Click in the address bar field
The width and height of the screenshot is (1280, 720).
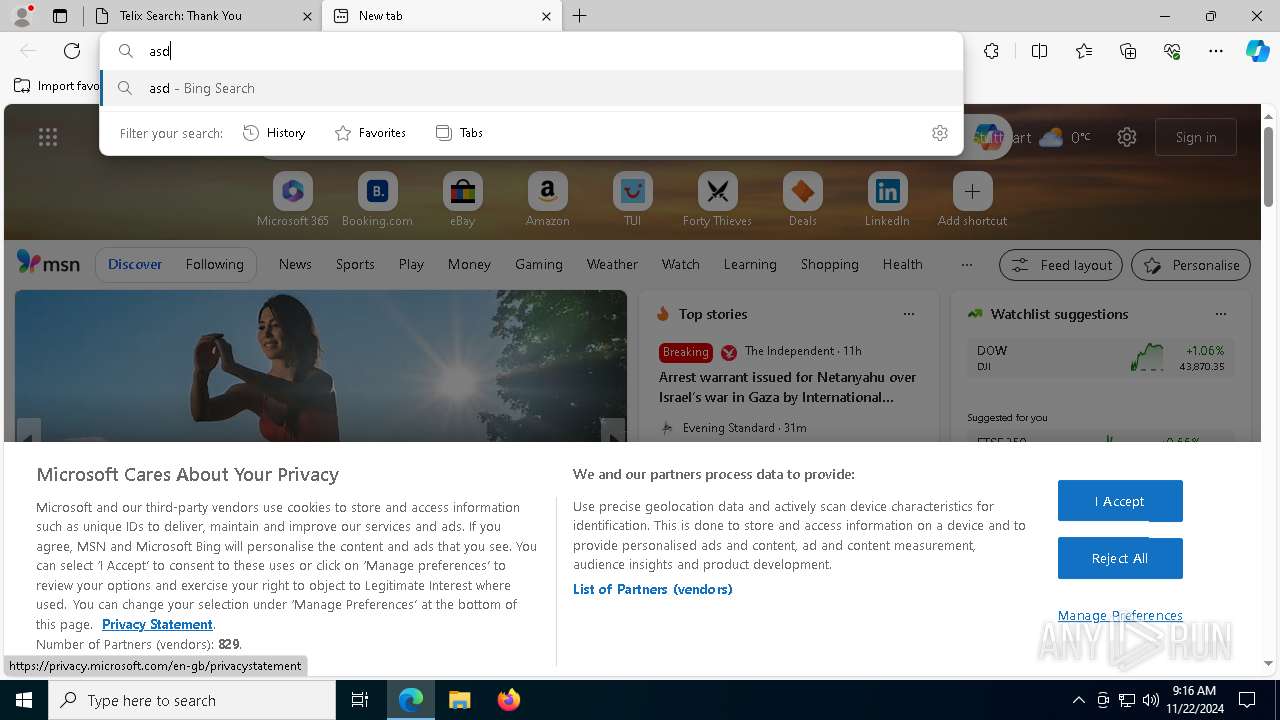pos(532,51)
